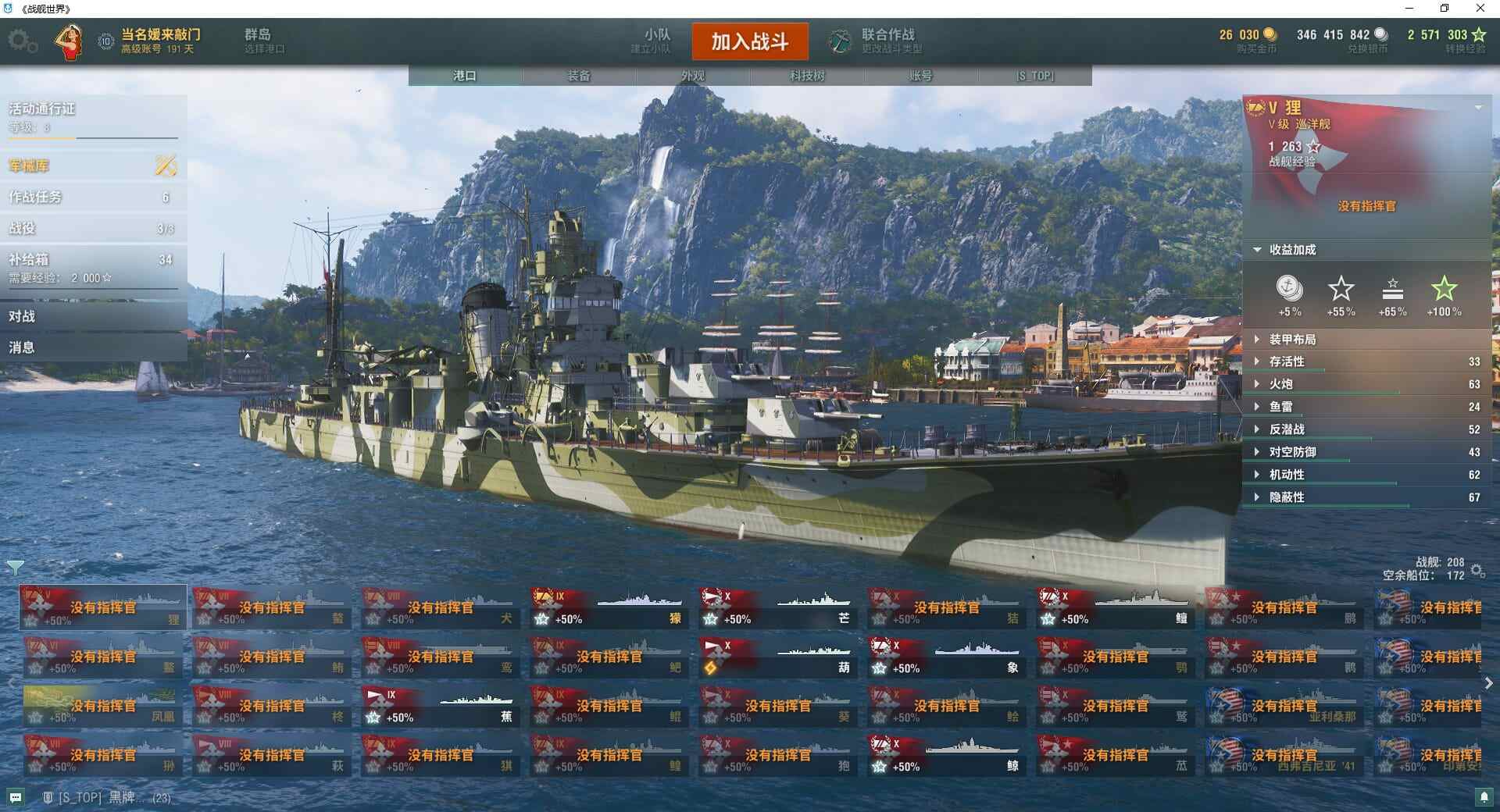This screenshot has height=812, width=1500.
Task: Click the gold doubloons coin icon
Action: pos(1270,34)
